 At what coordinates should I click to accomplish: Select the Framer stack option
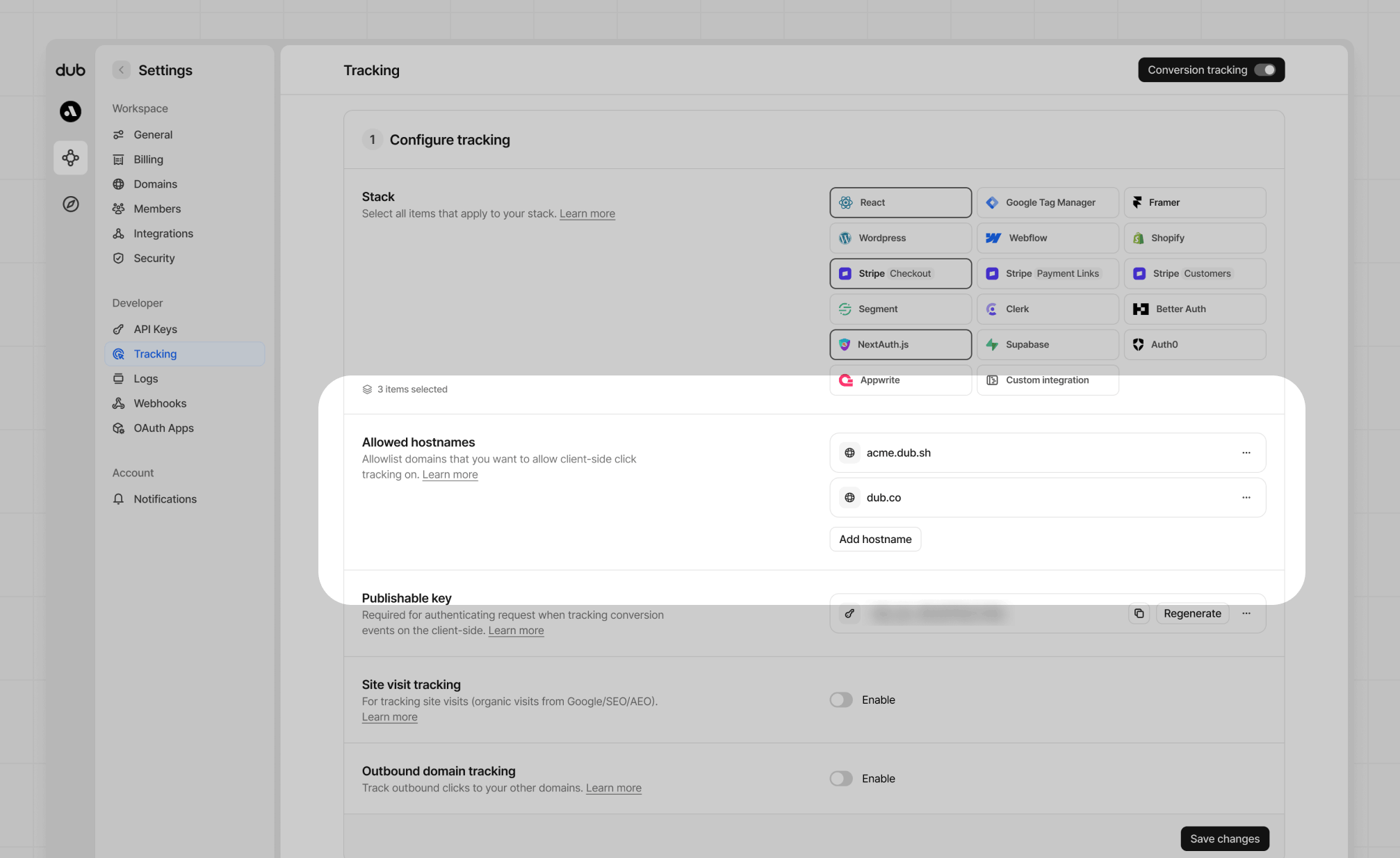pyautogui.click(x=1195, y=202)
